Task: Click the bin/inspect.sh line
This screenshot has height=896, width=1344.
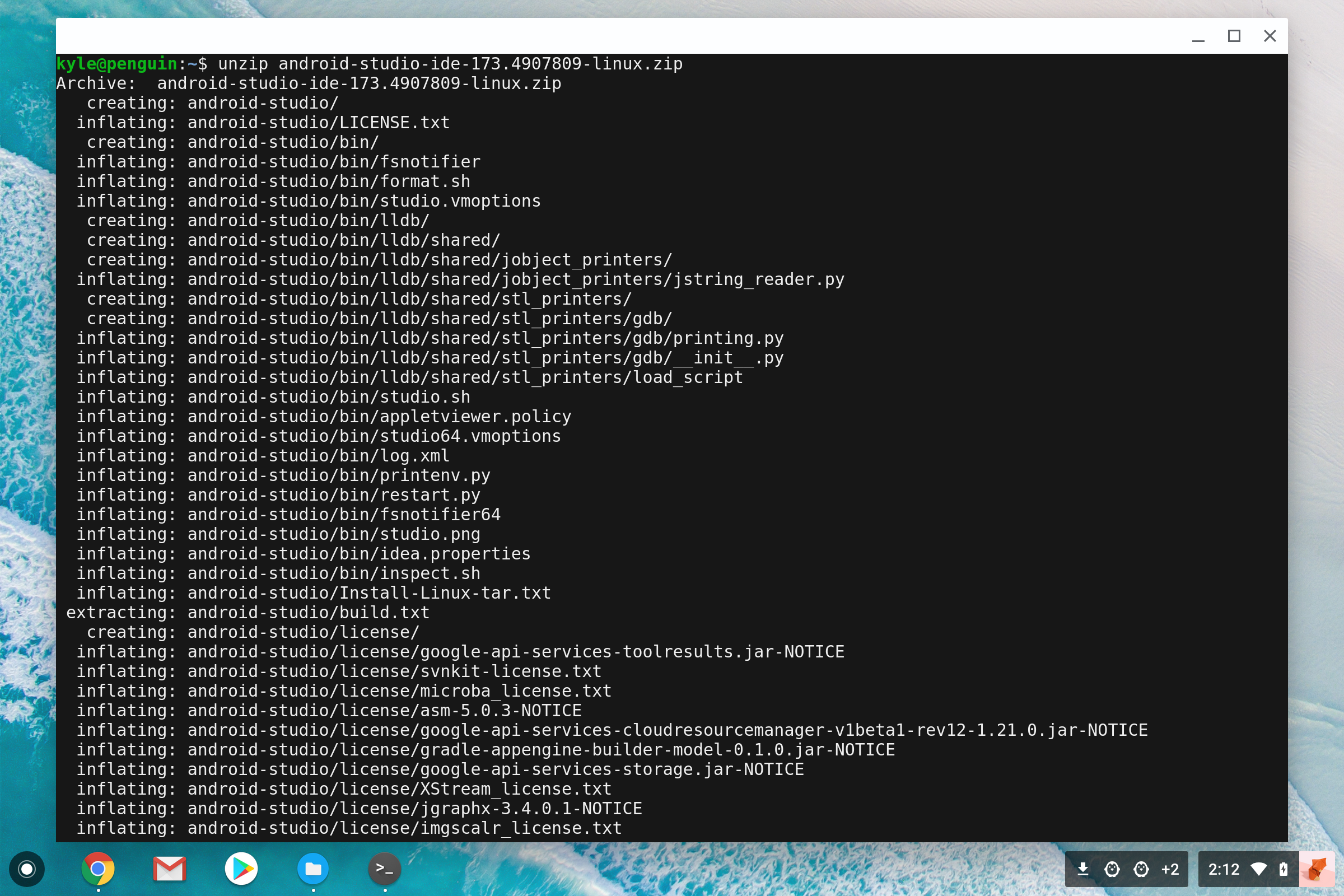Action: tap(279, 573)
